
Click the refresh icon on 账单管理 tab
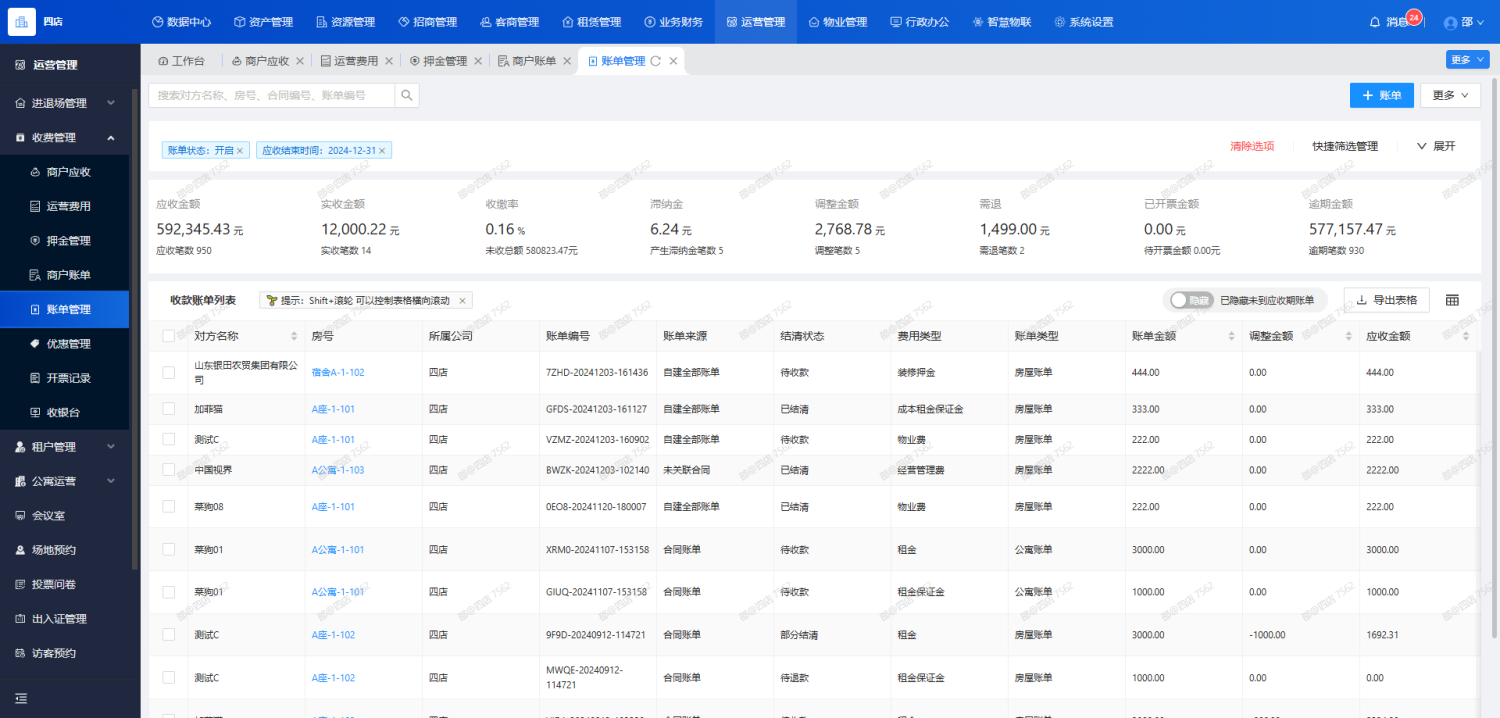click(656, 61)
